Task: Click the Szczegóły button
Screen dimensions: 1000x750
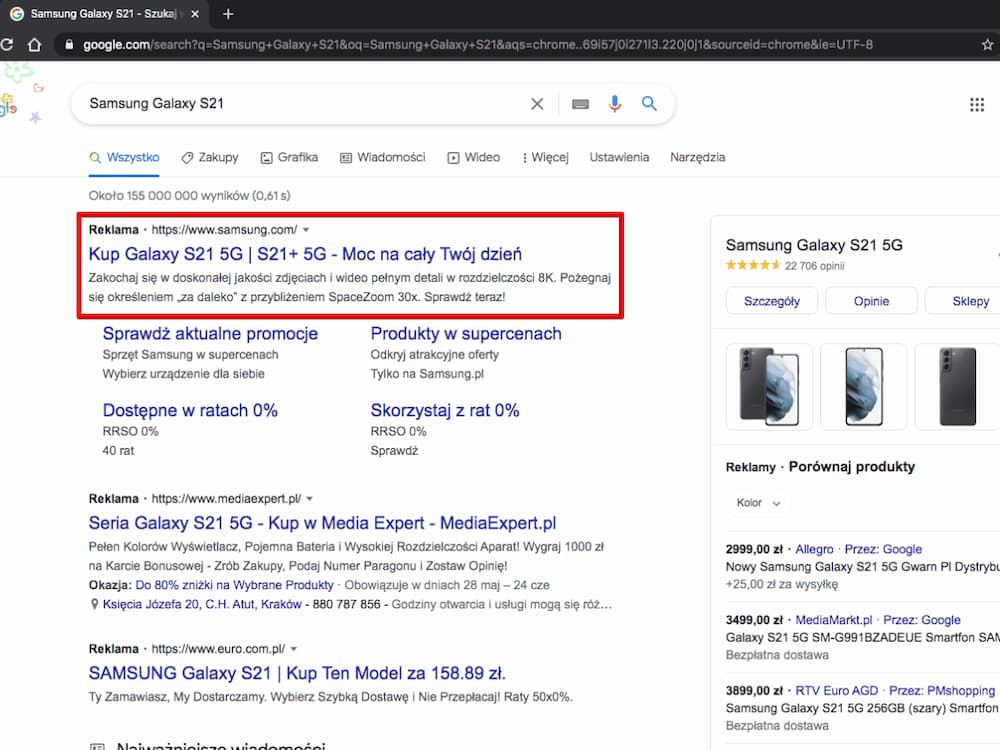Action: (x=772, y=301)
